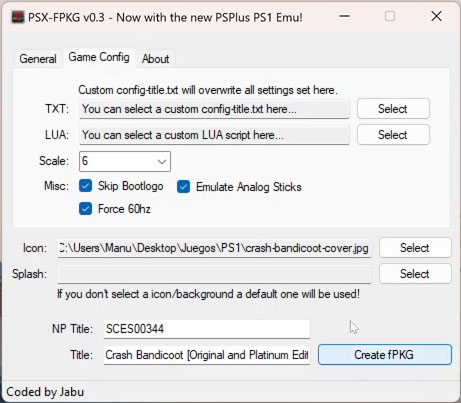Click the PSX-FPKG app icon in title bar
This screenshot has height=403, width=461.
tap(18, 17)
